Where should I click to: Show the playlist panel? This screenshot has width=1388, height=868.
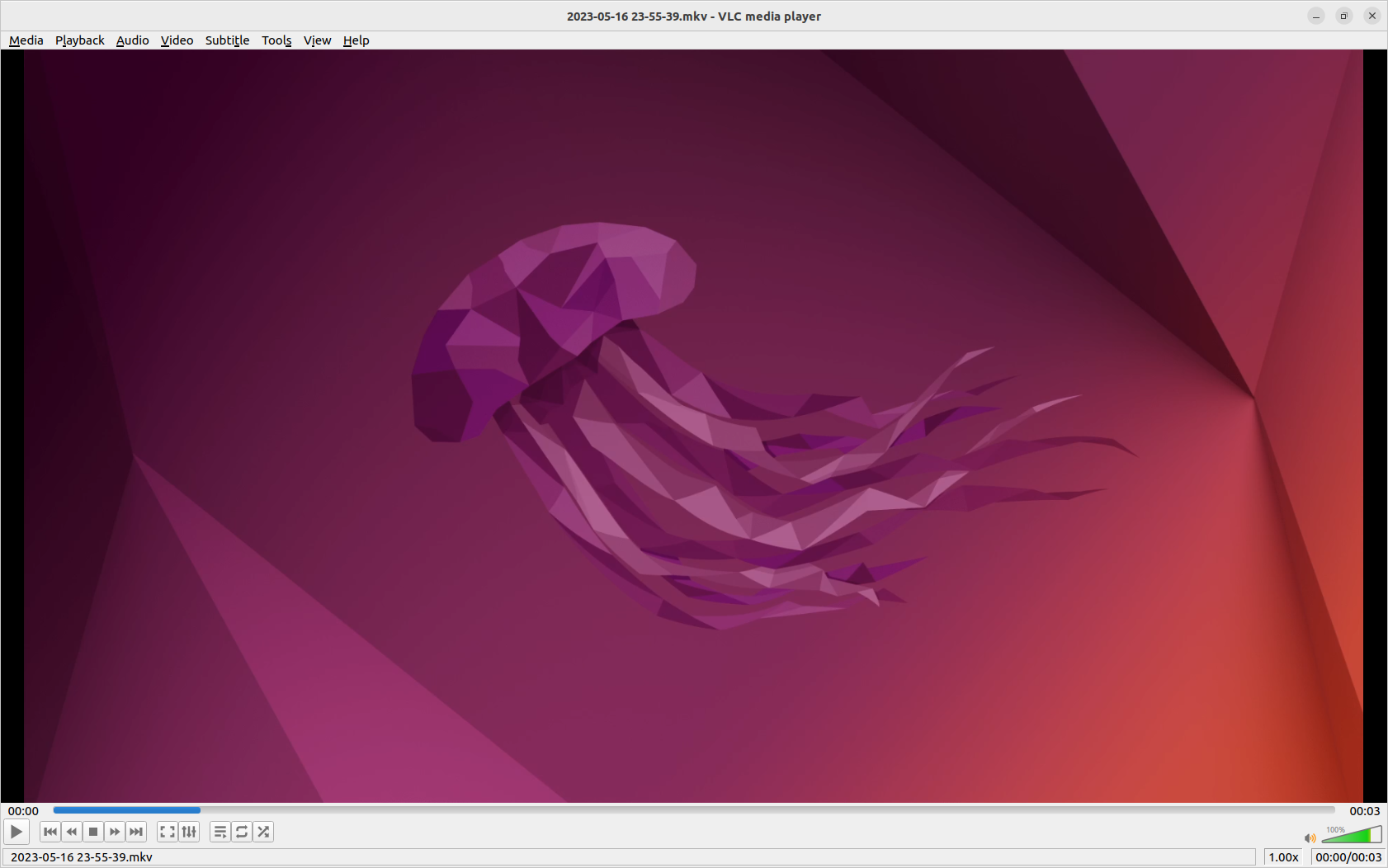[x=220, y=832]
